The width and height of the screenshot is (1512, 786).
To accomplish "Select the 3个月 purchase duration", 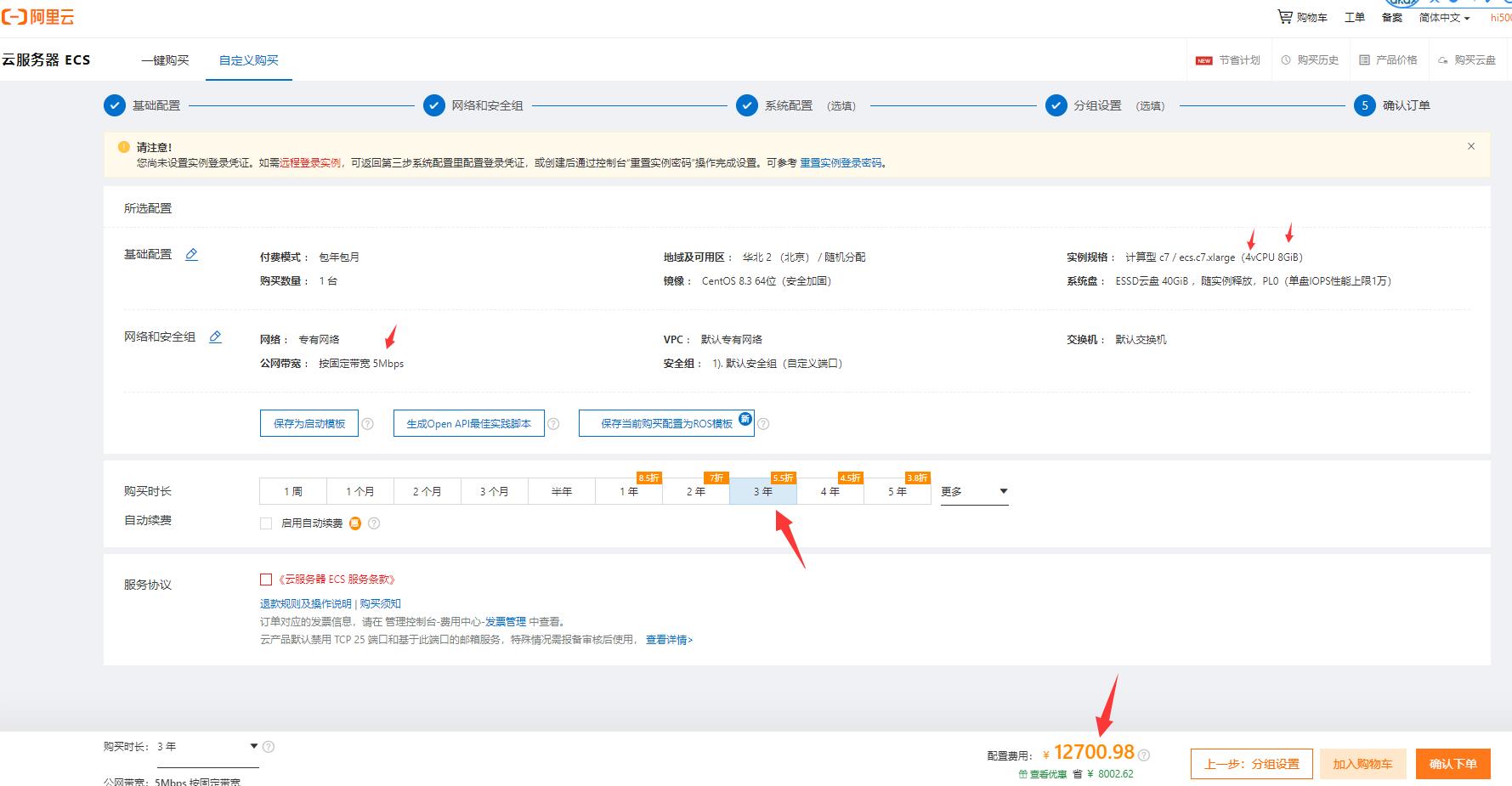I will tap(495, 492).
